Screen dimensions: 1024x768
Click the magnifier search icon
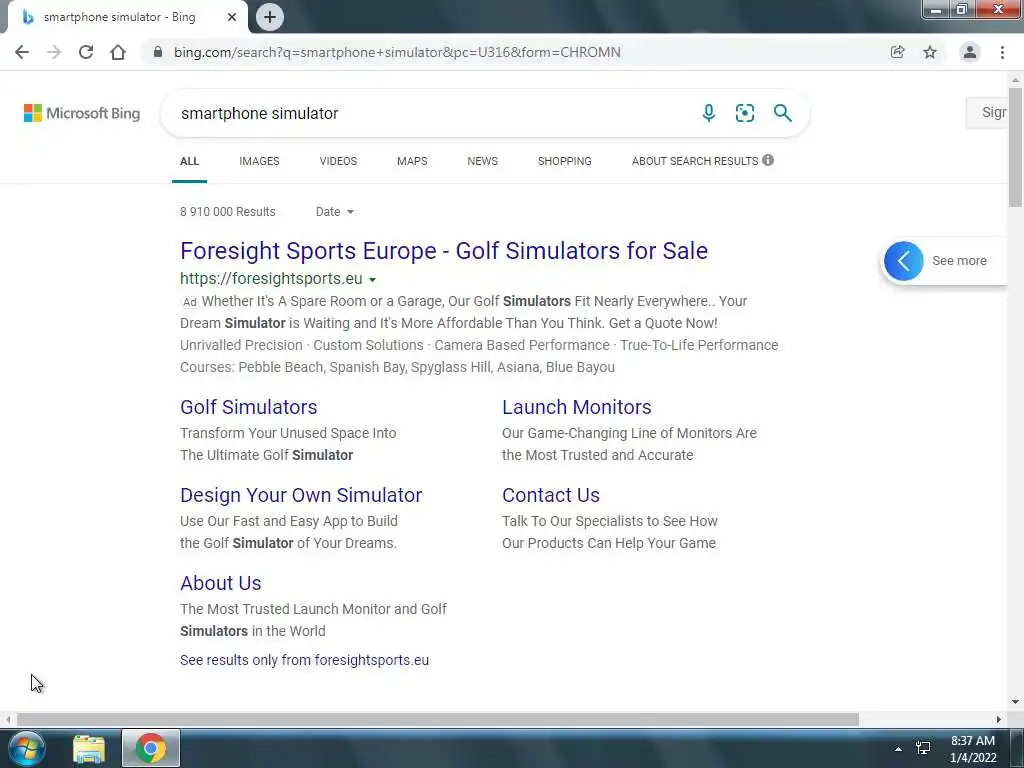pos(782,113)
